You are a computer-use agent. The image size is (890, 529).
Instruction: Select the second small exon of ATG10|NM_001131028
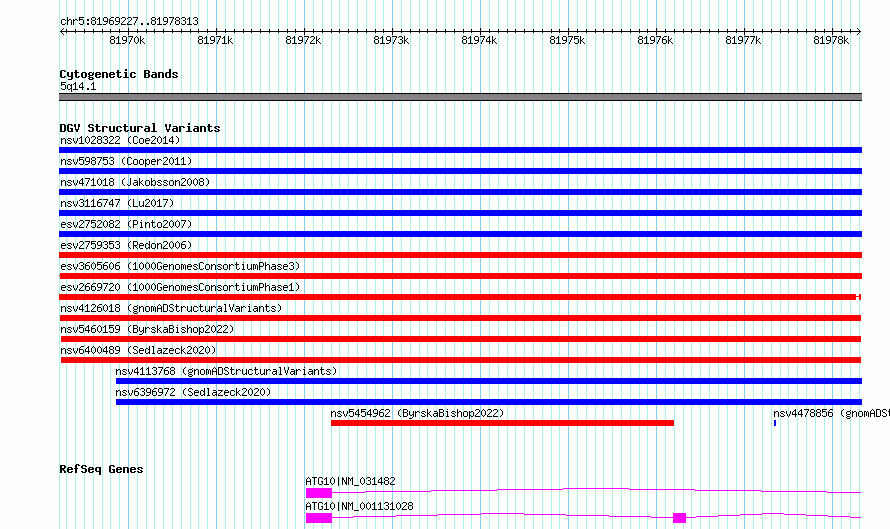[679, 518]
